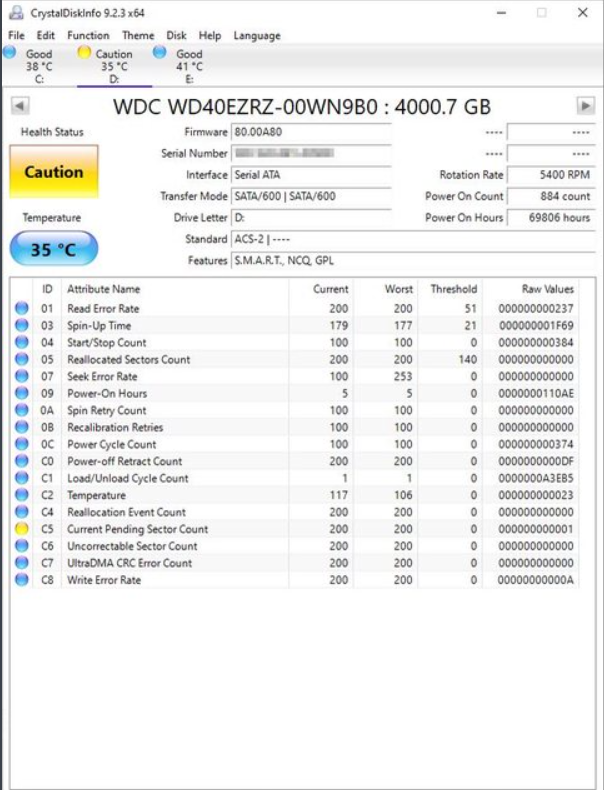Screen dimensions: 604x790
Task: Click the Power On Hours value field
Action: coord(551,218)
